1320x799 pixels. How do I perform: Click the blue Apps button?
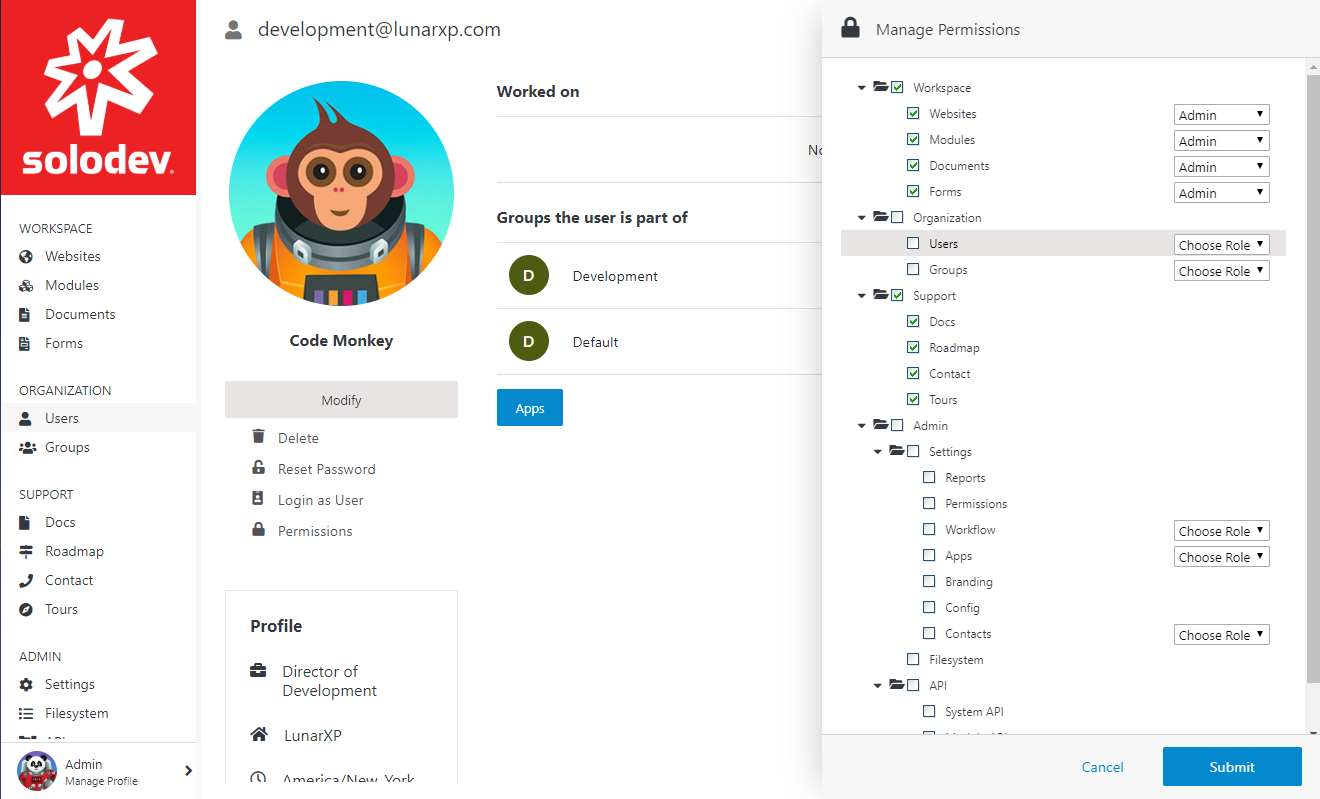530,408
